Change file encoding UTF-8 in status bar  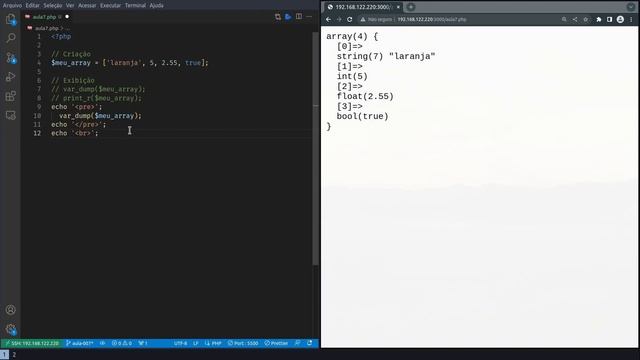[180, 343]
